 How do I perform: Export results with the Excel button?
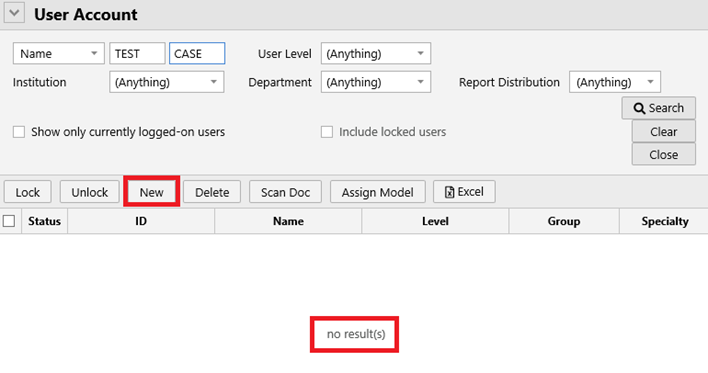pos(464,192)
